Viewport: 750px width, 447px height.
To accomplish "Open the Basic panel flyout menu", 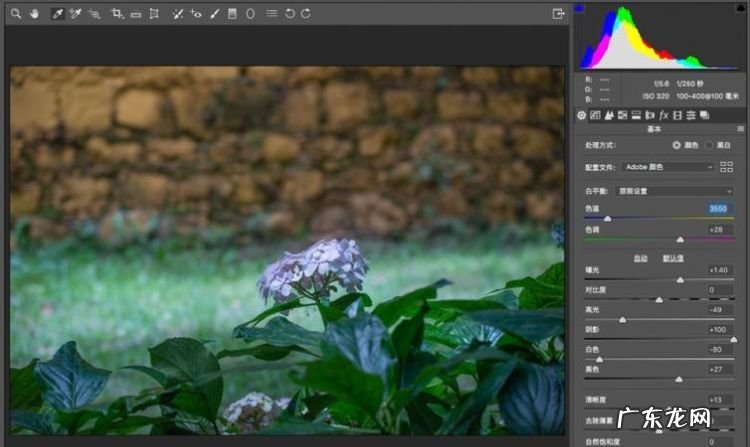I will (x=740, y=129).
